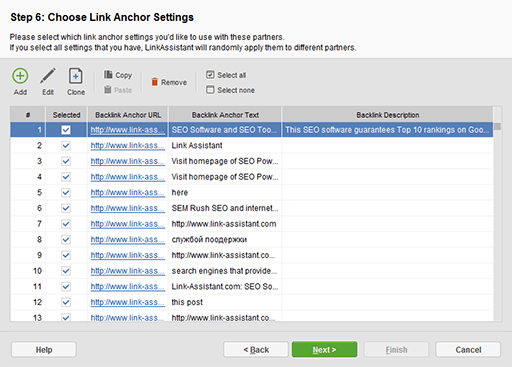Screen dimensions: 512x367
Task: Open the anchor URL link in row 5
Action: pos(128,192)
